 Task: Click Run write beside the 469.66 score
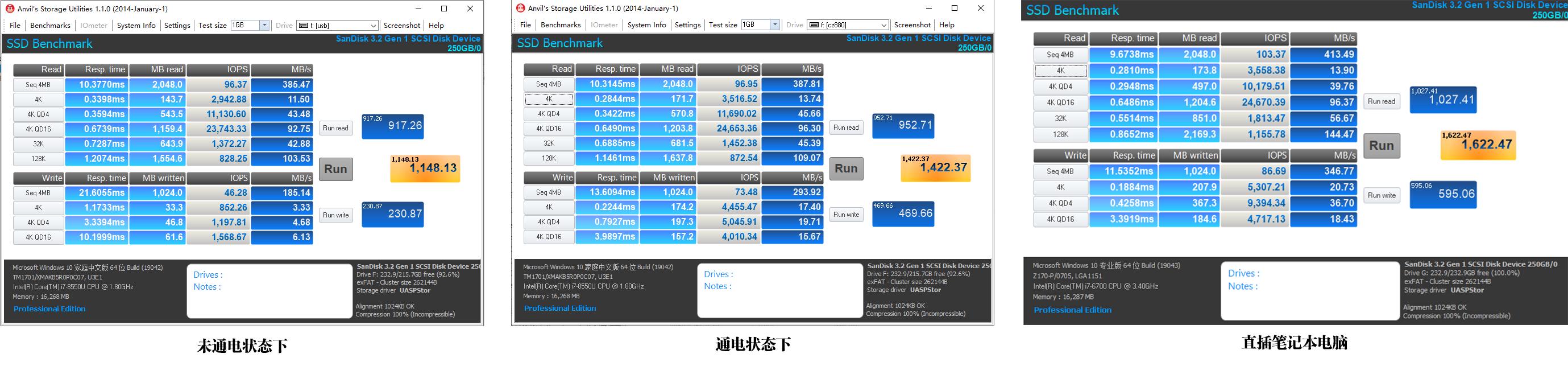coord(847,215)
